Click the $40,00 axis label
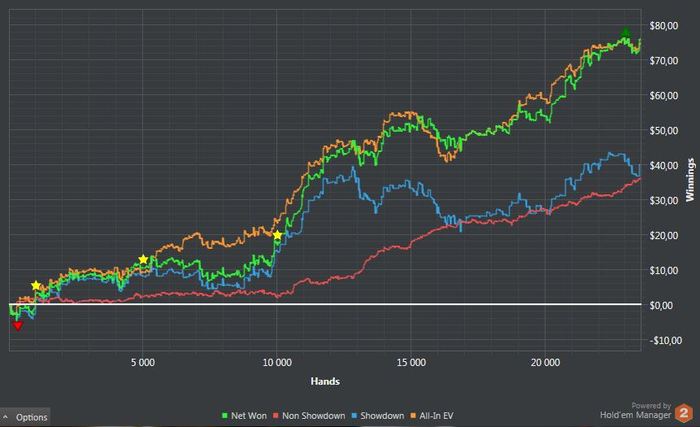Viewport: 700px width, 427px height. click(x=663, y=166)
